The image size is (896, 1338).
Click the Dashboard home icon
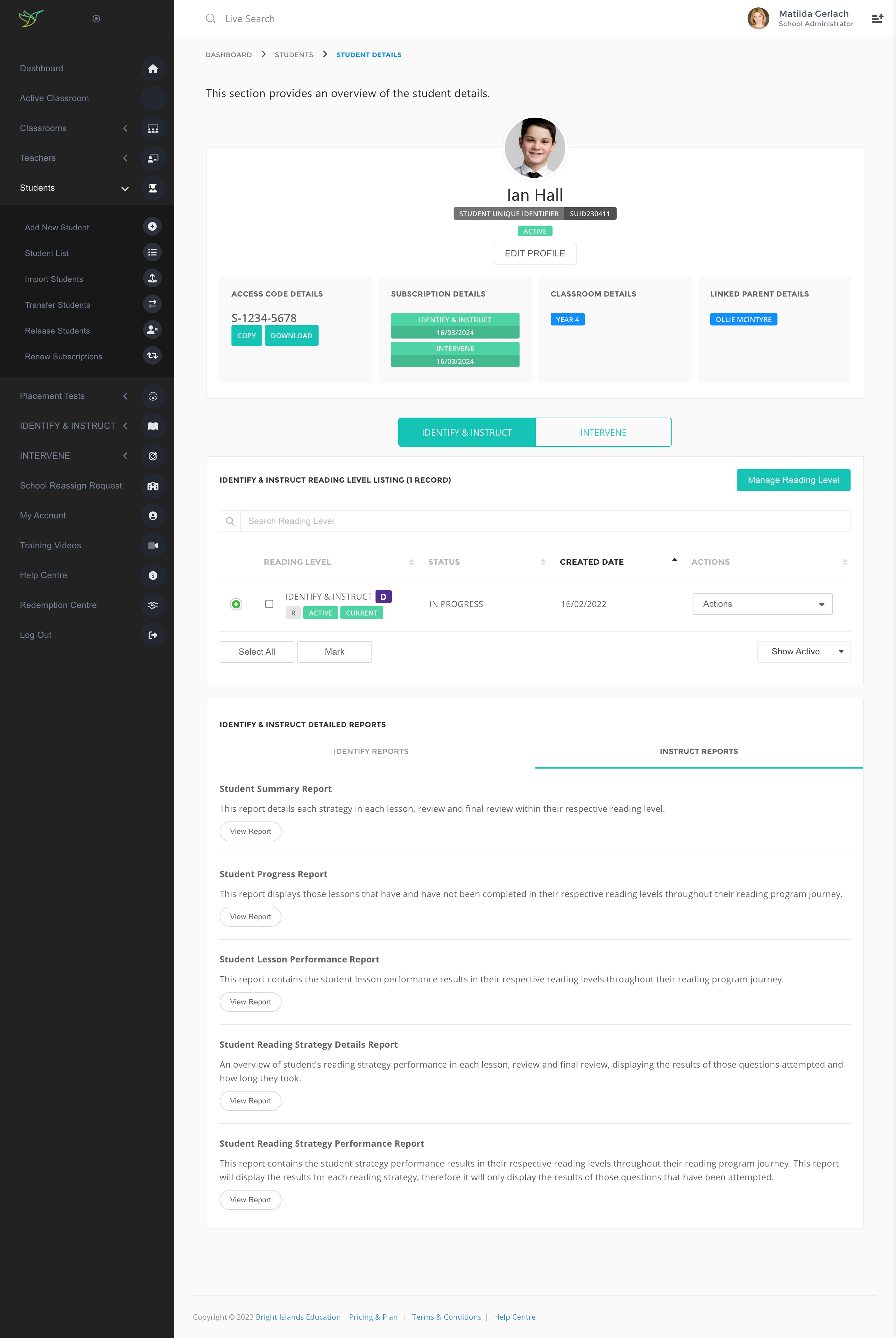coord(152,68)
